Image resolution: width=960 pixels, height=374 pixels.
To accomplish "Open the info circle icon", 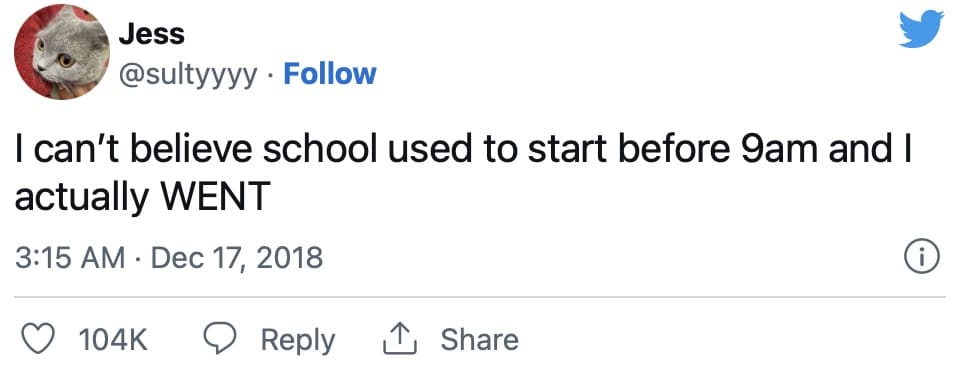I will tap(922, 258).
